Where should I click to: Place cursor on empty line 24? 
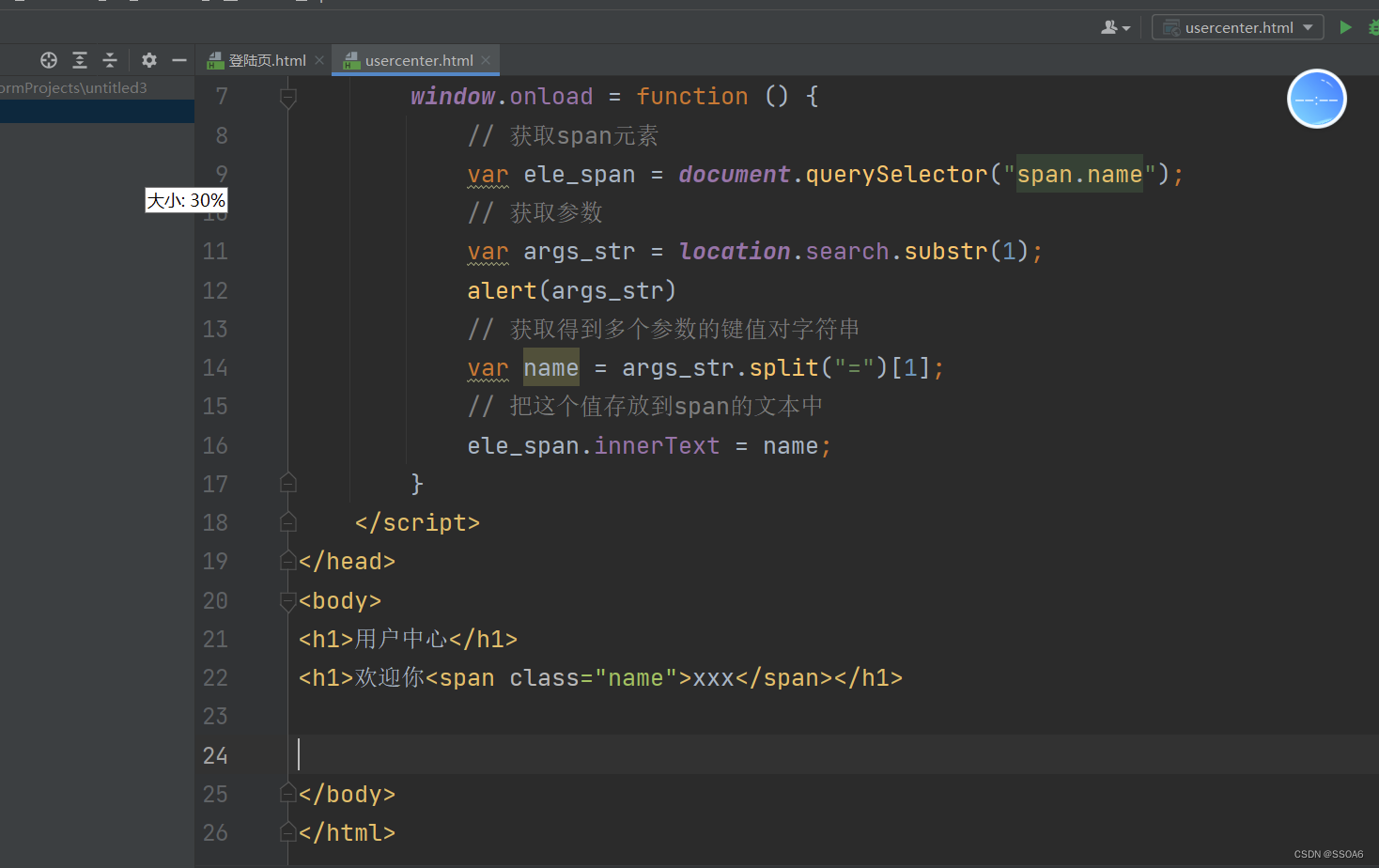click(x=833, y=755)
